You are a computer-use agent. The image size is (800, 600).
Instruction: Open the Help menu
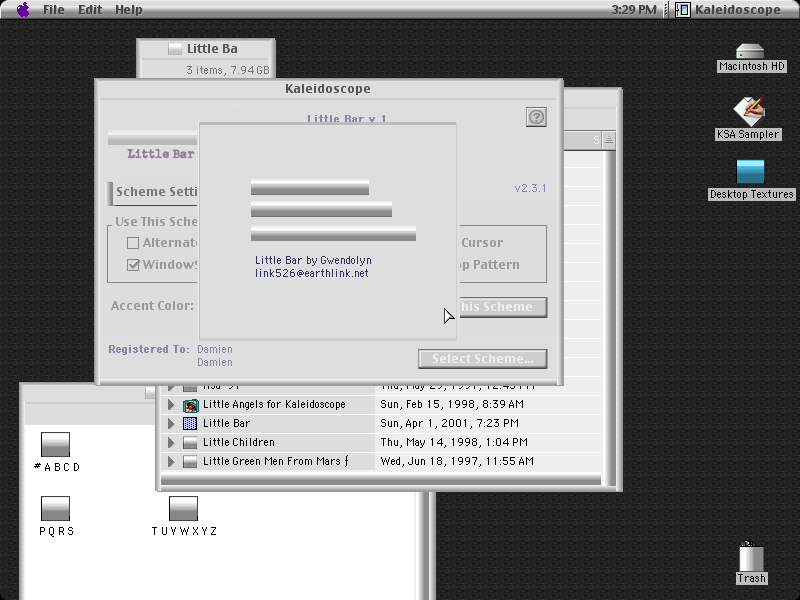[129, 9]
